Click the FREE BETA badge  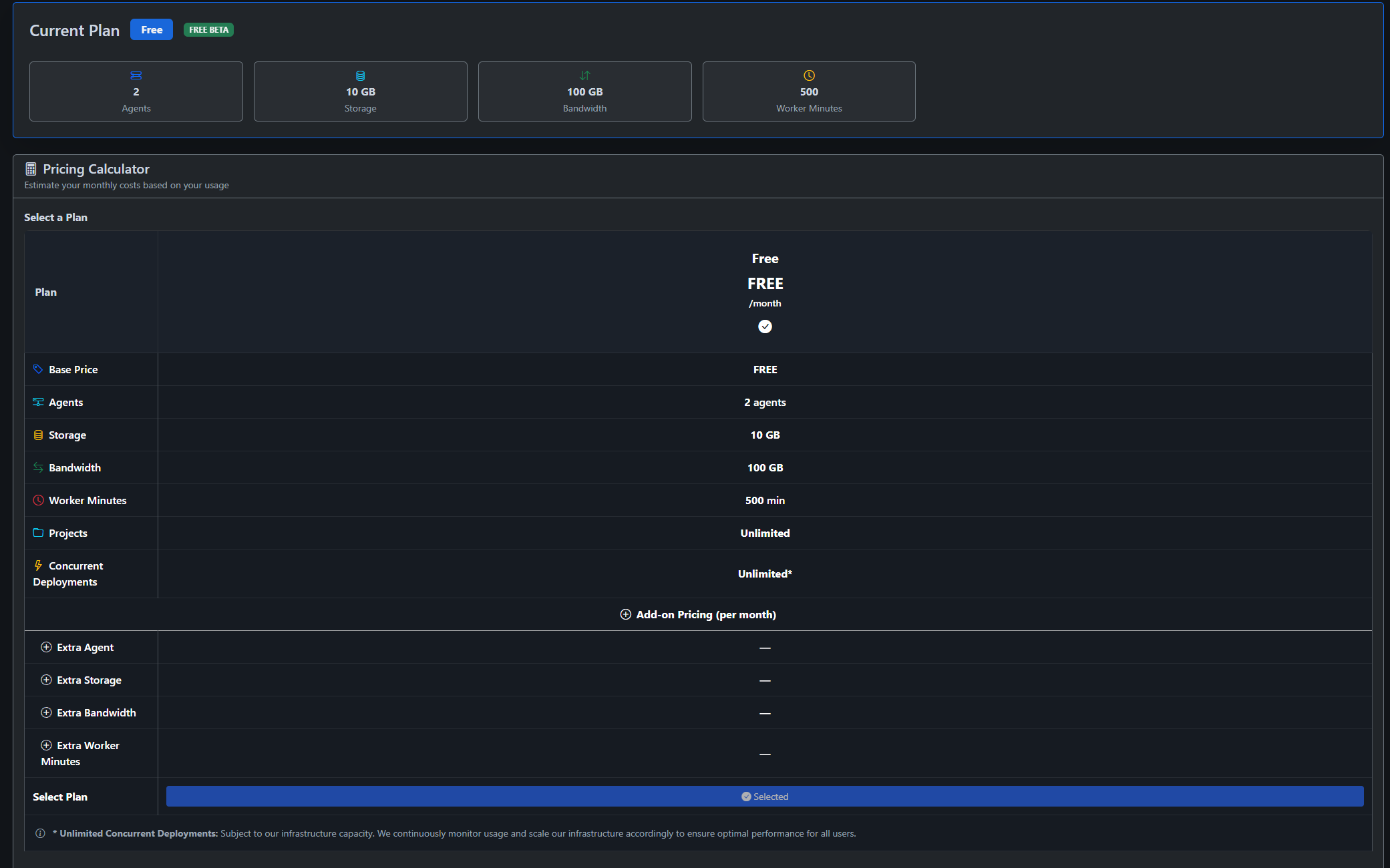(208, 29)
